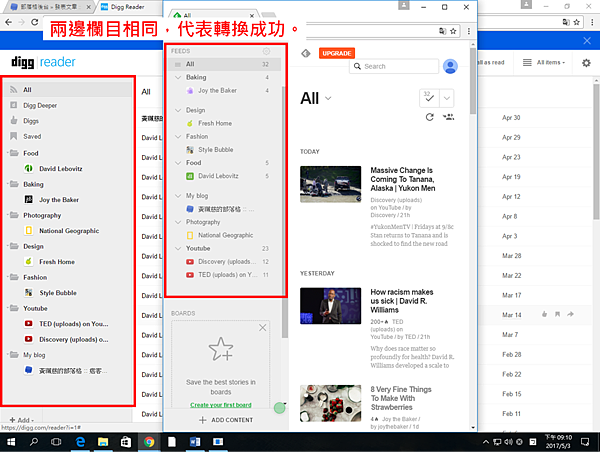The height and width of the screenshot is (458, 600).
Task: Click the UPGRADE button in Feedly
Action: click(x=336, y=54)
